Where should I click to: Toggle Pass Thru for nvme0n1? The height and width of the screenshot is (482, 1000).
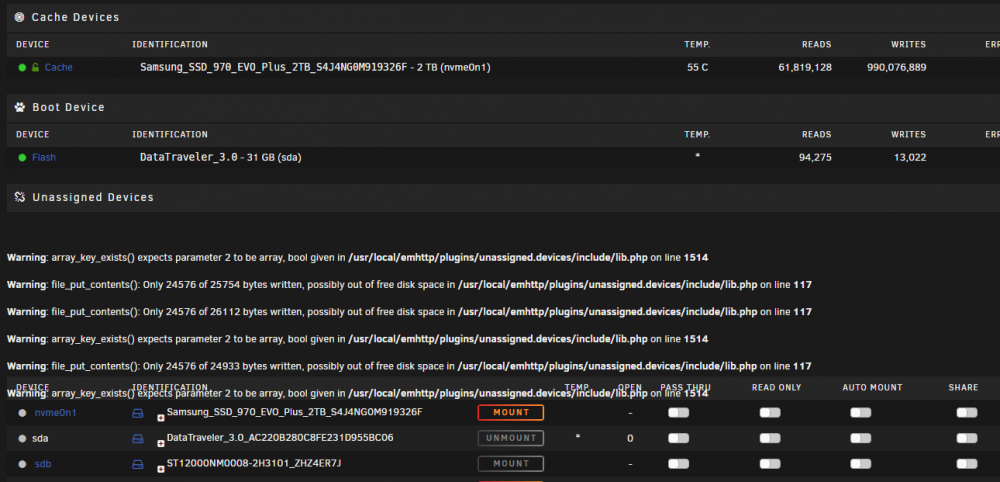679,413
